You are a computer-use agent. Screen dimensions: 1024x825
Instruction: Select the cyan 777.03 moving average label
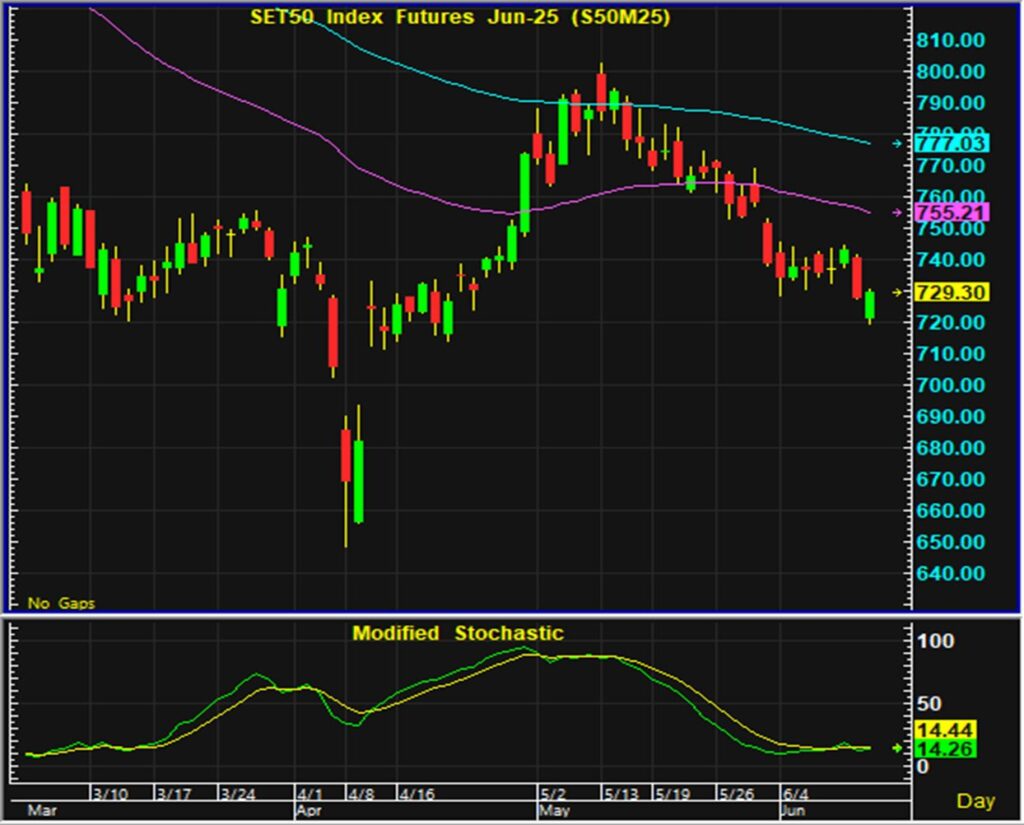pyautogui.click(x=952, y=143)
